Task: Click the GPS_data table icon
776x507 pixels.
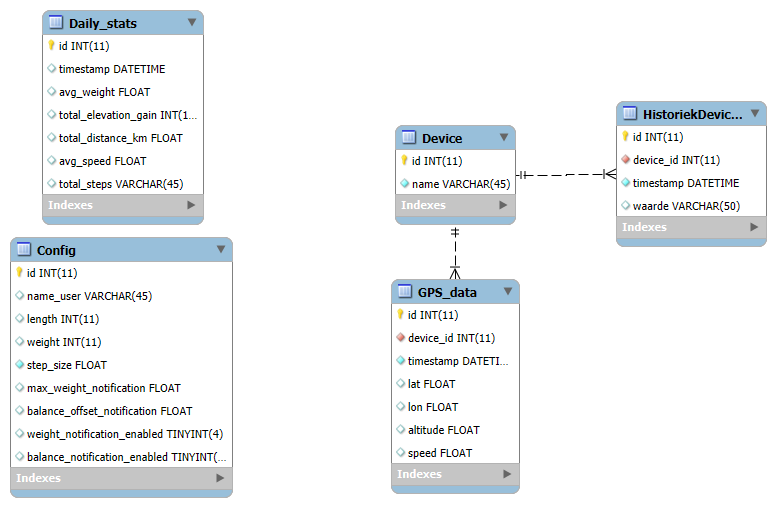Action: (x=405, y=291)
